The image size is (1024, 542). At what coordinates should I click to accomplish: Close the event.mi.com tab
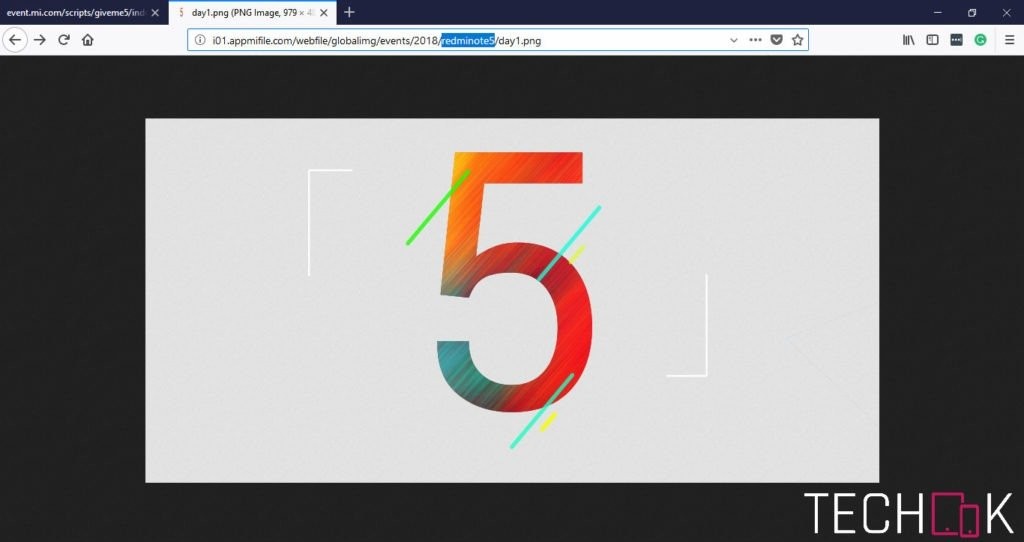[x=155, y=12]
